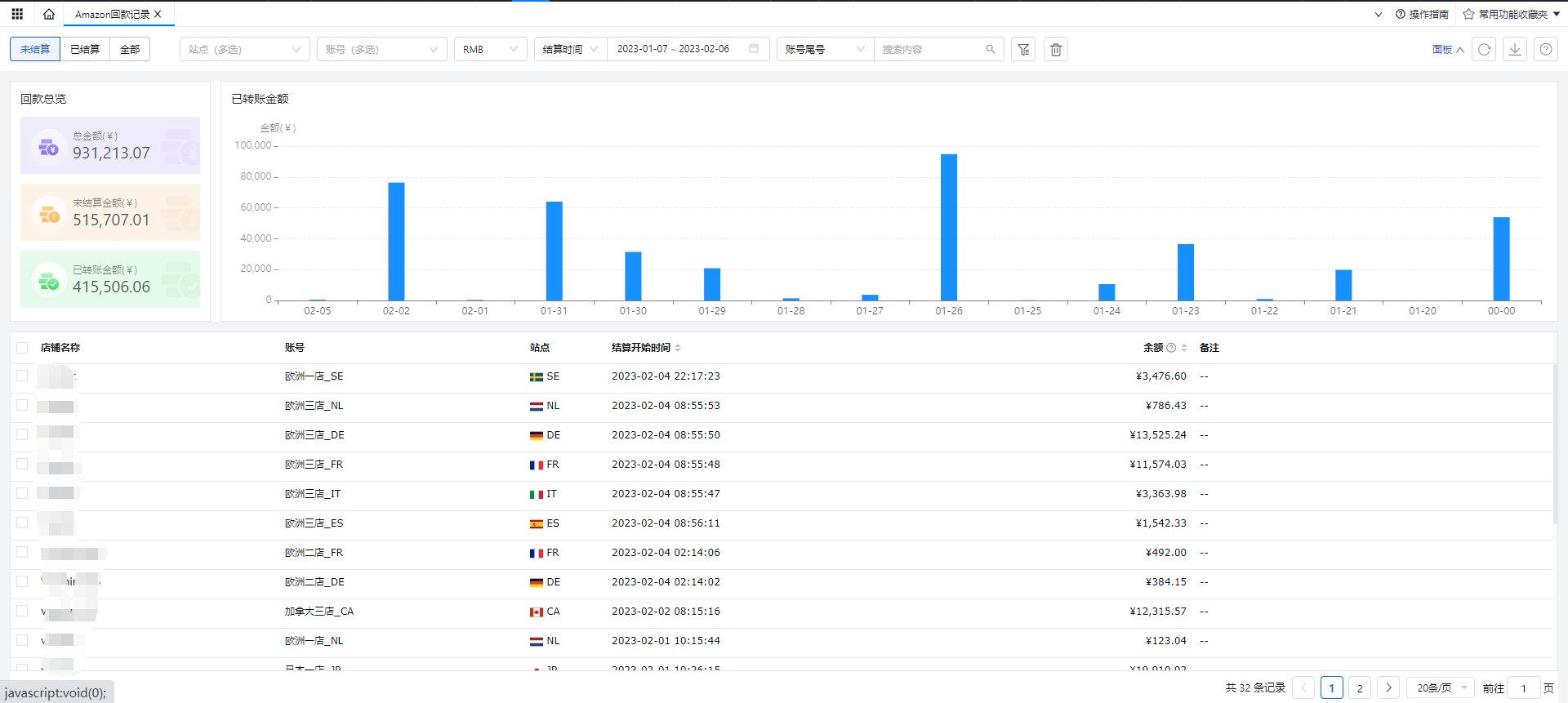Click the 前往 page number input
The height and width of the screenshot is (703, 1568).
(1524, 688)
